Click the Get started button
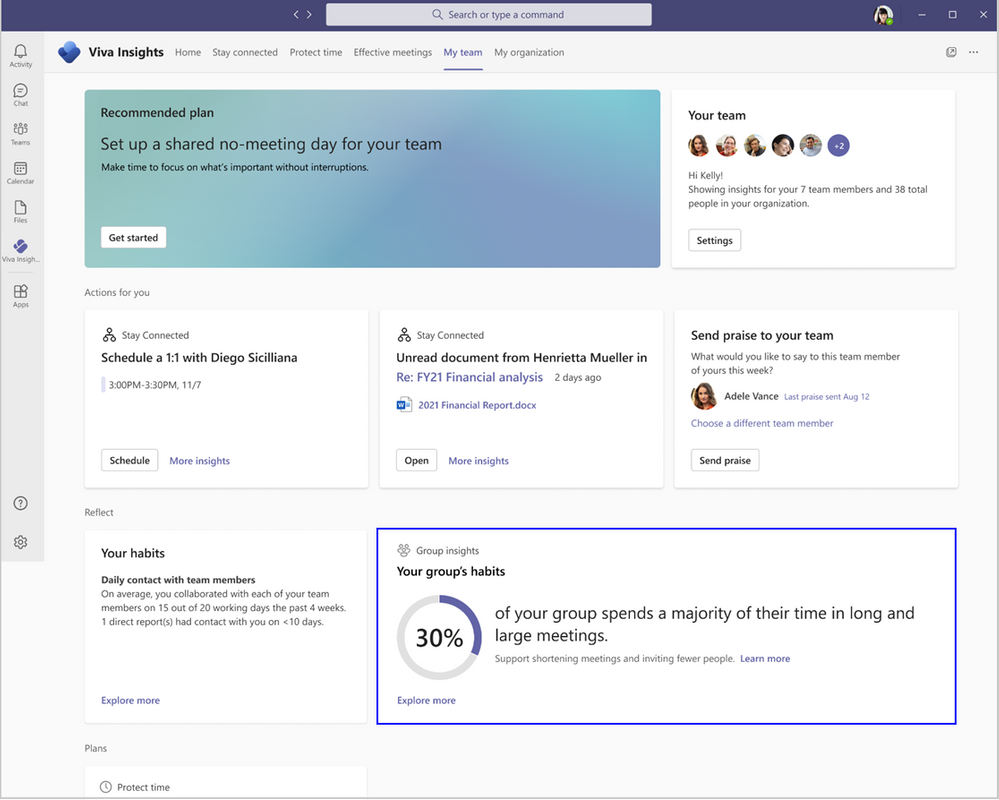Viewport: 999px width, 800px height. click(133, 237)
